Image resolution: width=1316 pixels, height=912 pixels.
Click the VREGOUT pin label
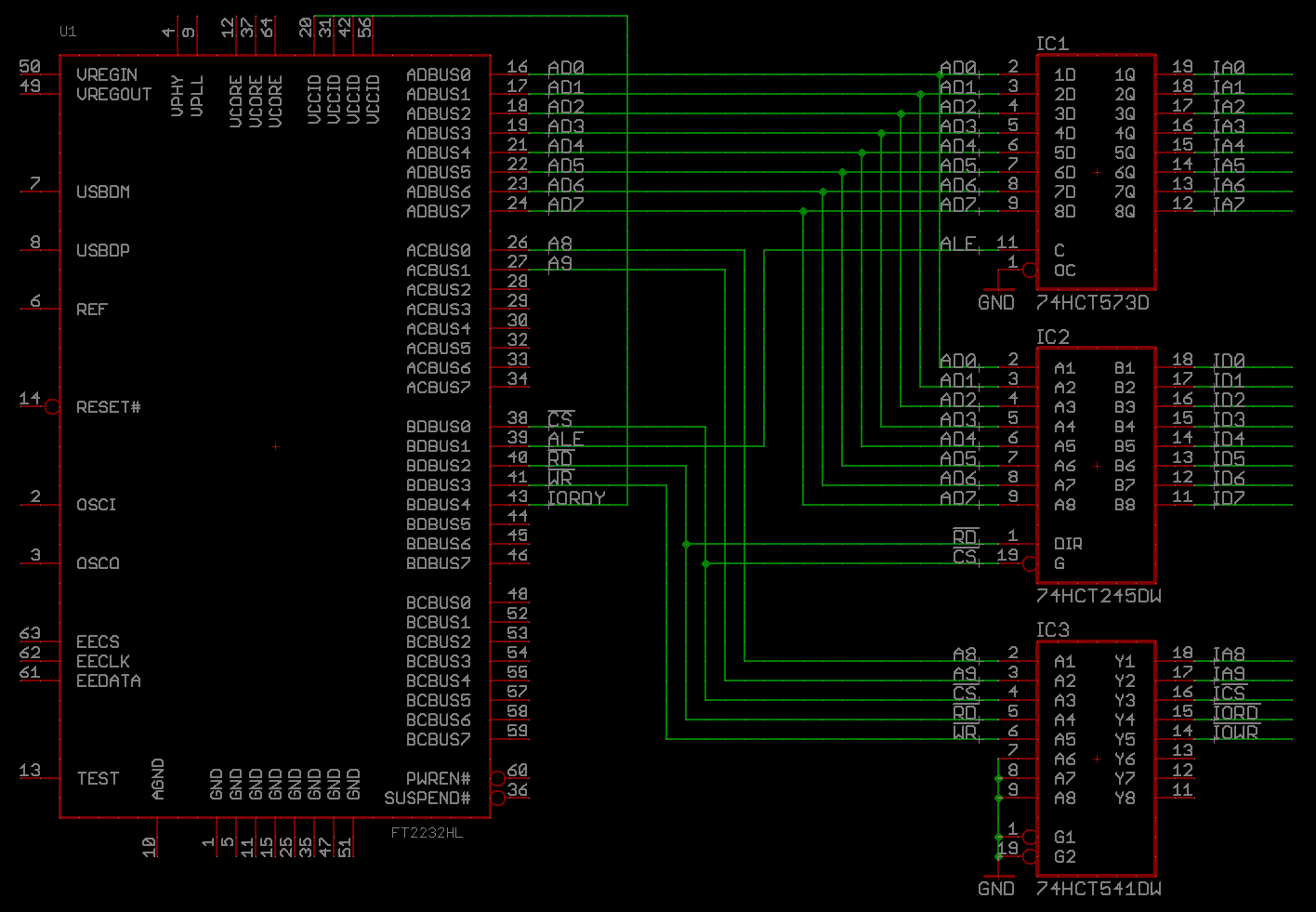tap(113, 94)
